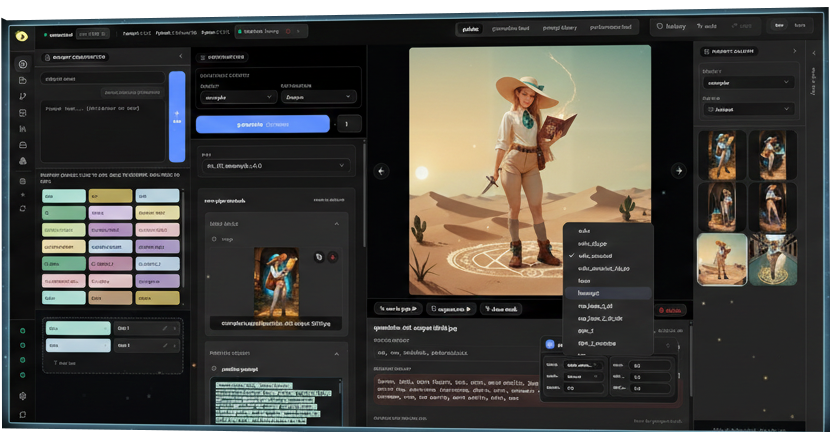Click the tall blue add button with plus
The width and height of the screenshot is (830, 432).
pos(177,116)
